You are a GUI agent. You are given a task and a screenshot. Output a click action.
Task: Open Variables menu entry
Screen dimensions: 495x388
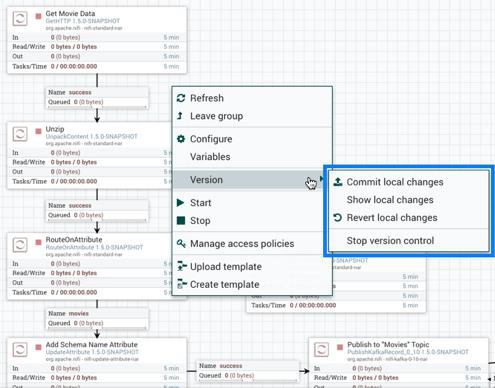(252, 156)
